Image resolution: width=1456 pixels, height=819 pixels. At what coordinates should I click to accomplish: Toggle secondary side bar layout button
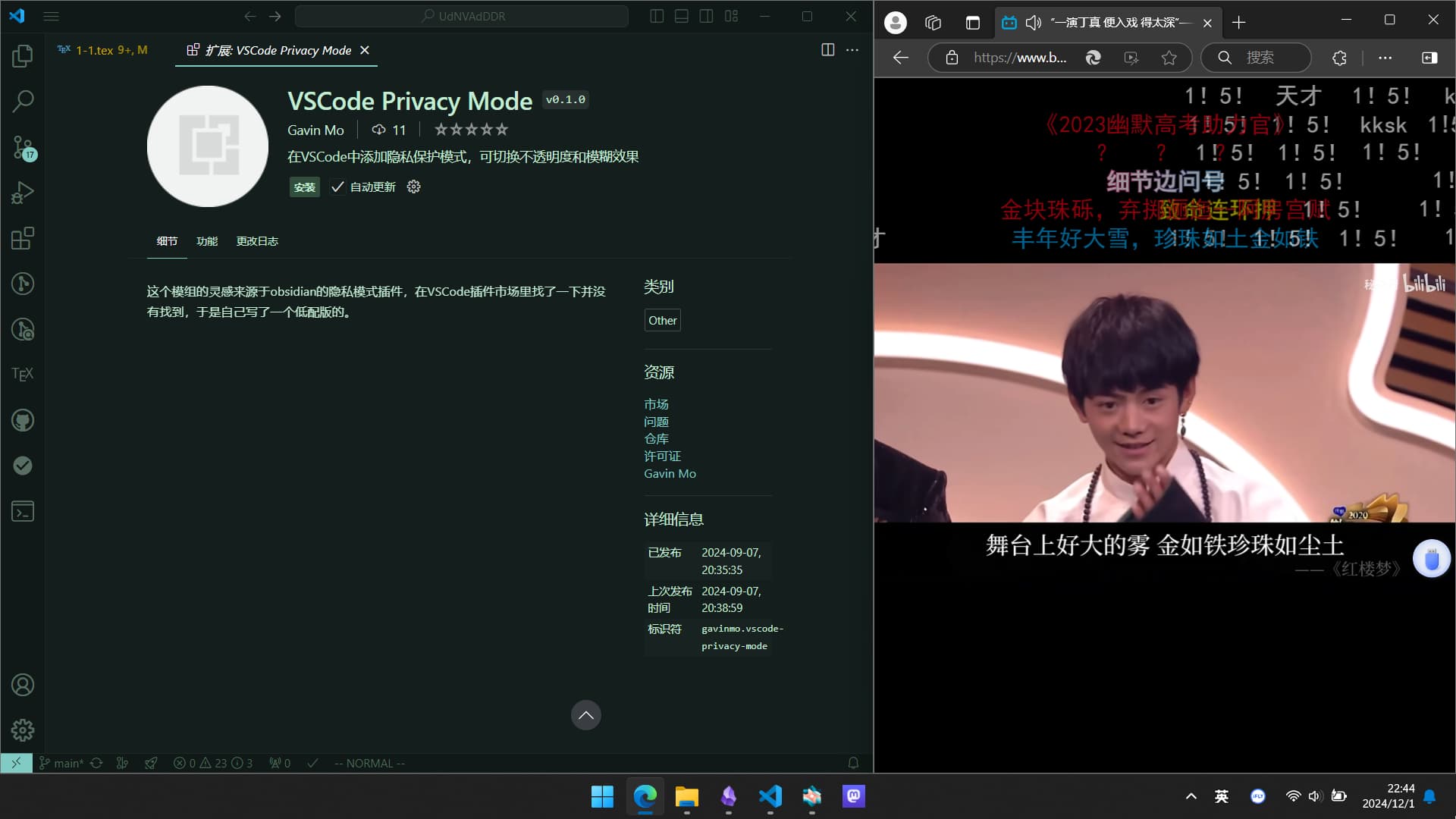[706, 16]
